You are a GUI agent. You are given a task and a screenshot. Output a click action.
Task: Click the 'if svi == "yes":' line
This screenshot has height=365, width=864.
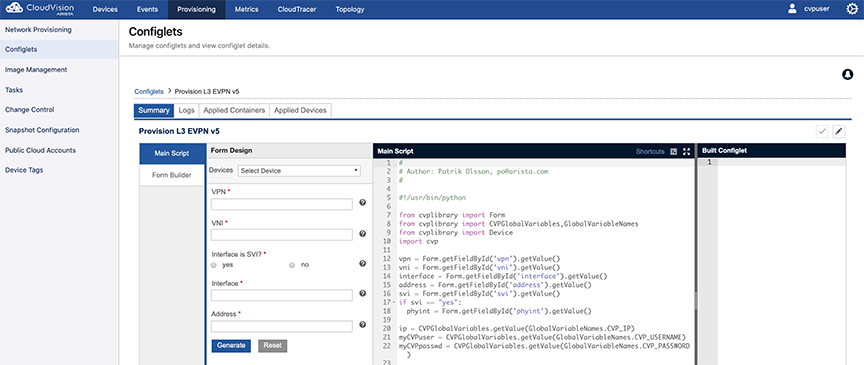coord(430,302)
